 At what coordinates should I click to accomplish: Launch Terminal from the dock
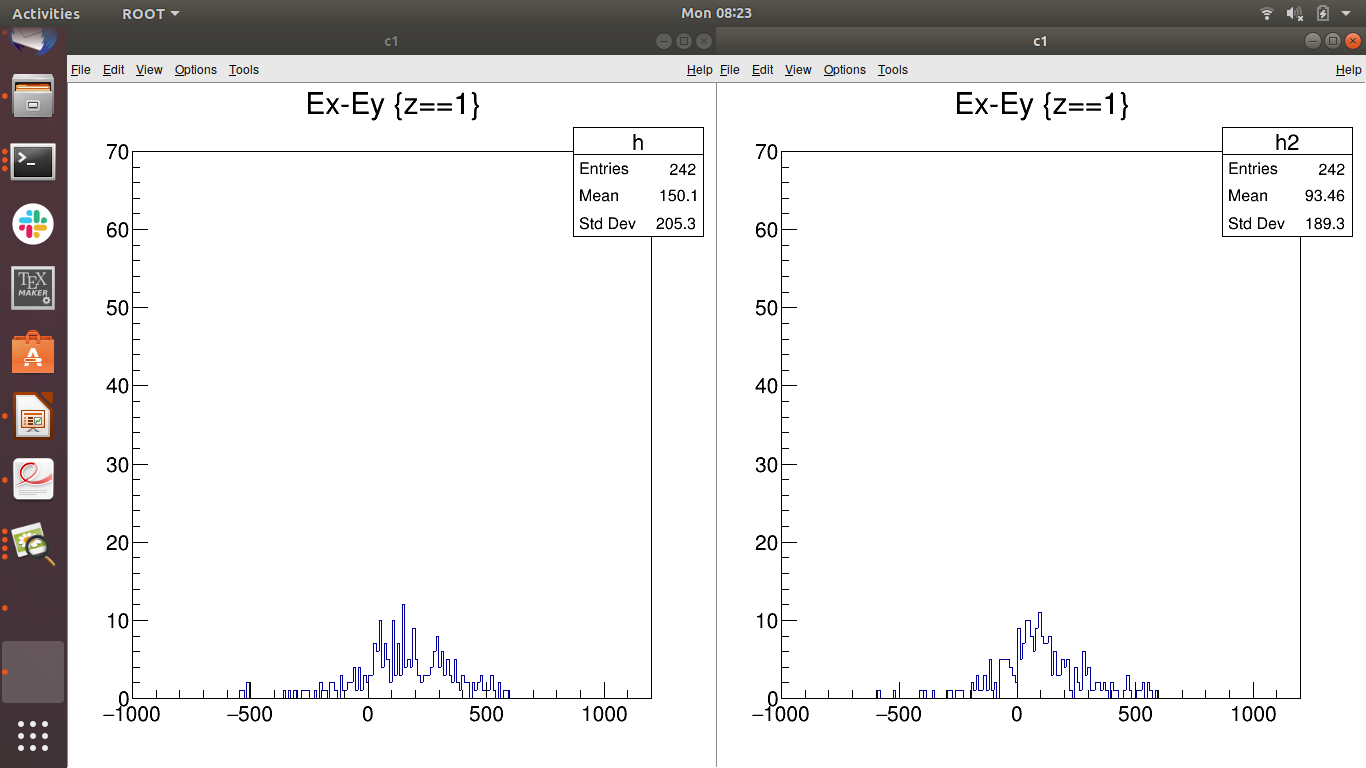coord(33,160)
